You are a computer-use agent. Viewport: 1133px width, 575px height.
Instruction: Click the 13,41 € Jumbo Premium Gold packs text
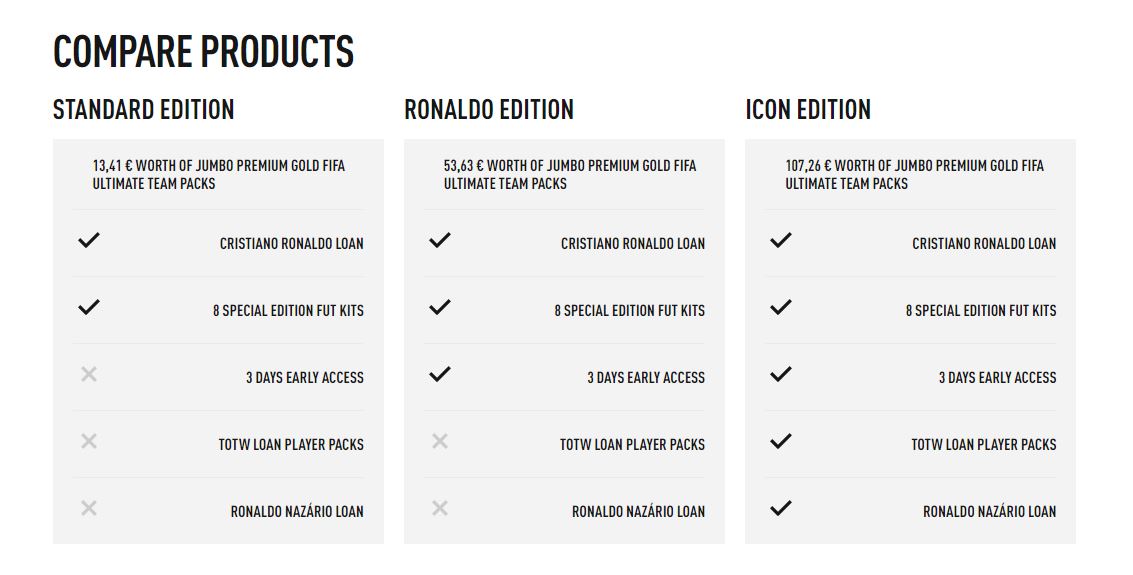click(219, 174)
